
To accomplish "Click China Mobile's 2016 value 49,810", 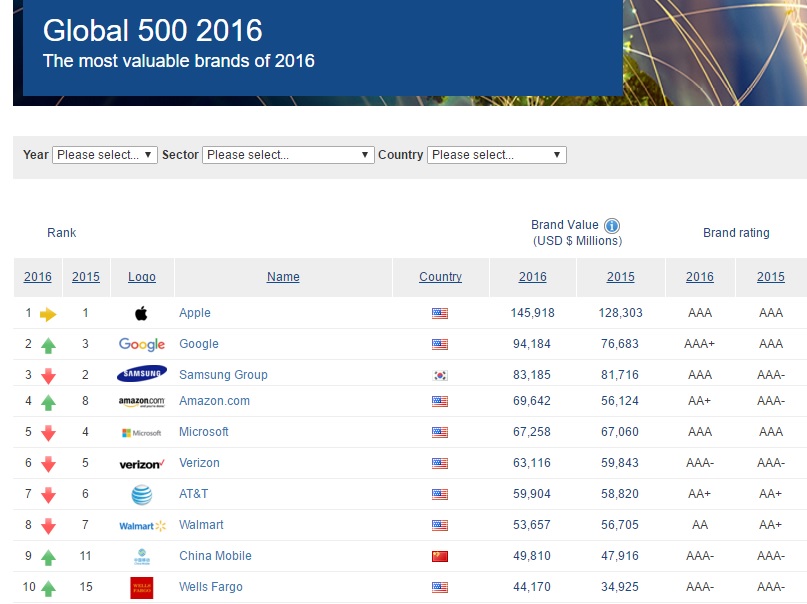I will (532, 556).
